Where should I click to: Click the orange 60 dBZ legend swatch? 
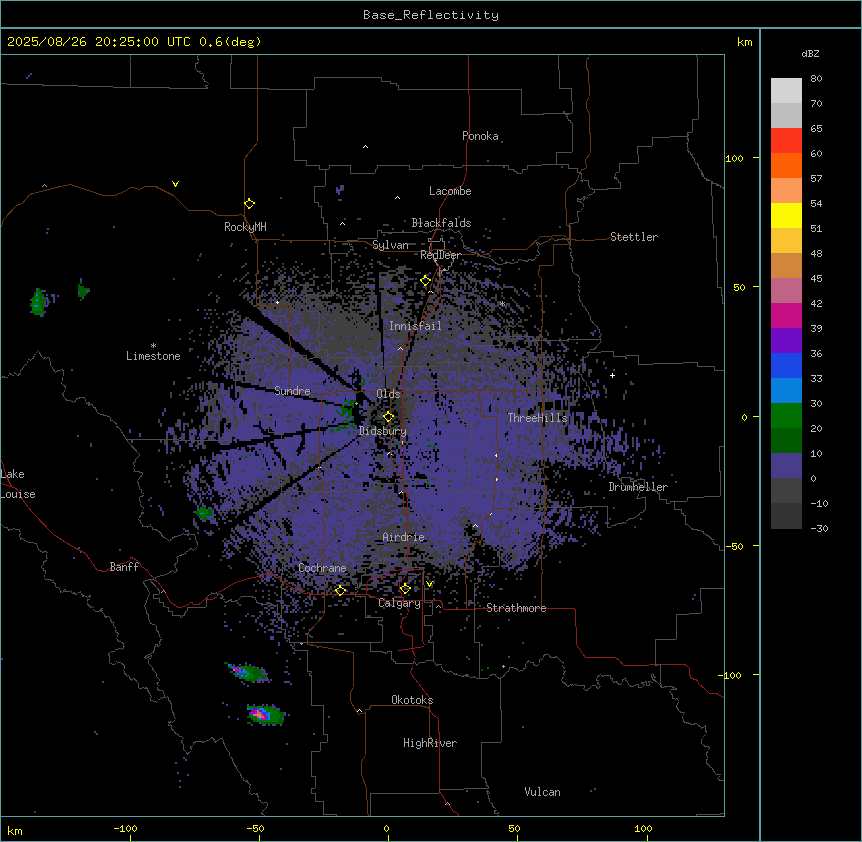pos(786,165)
